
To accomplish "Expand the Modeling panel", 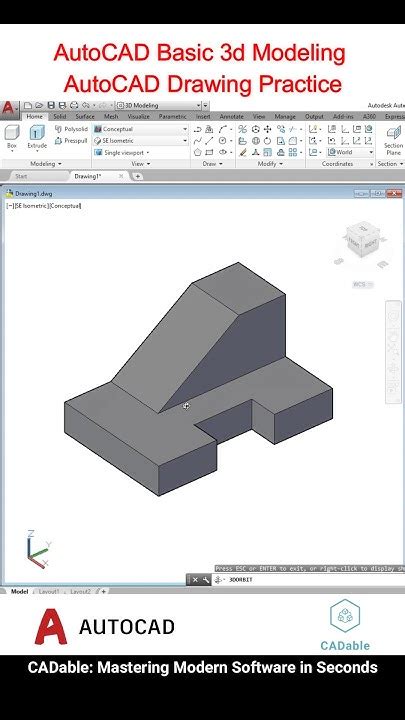I will 46,164.
